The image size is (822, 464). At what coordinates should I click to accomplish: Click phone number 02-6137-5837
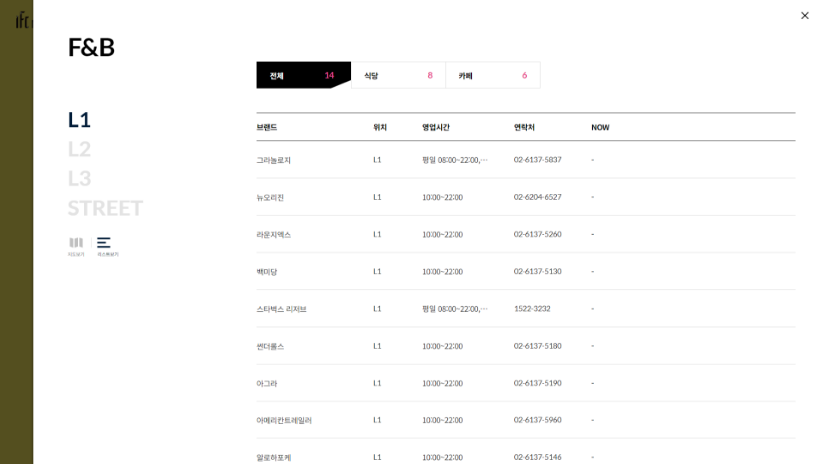tap(537, 160)
